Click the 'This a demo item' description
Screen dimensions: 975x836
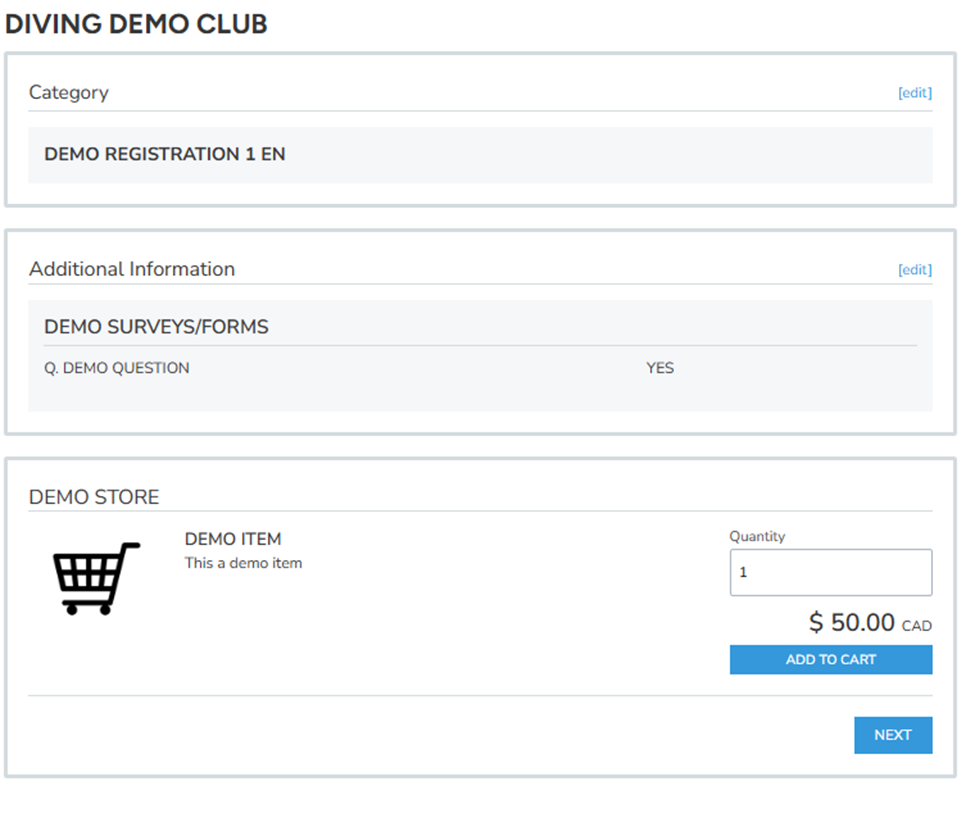[x=243, y=563]
